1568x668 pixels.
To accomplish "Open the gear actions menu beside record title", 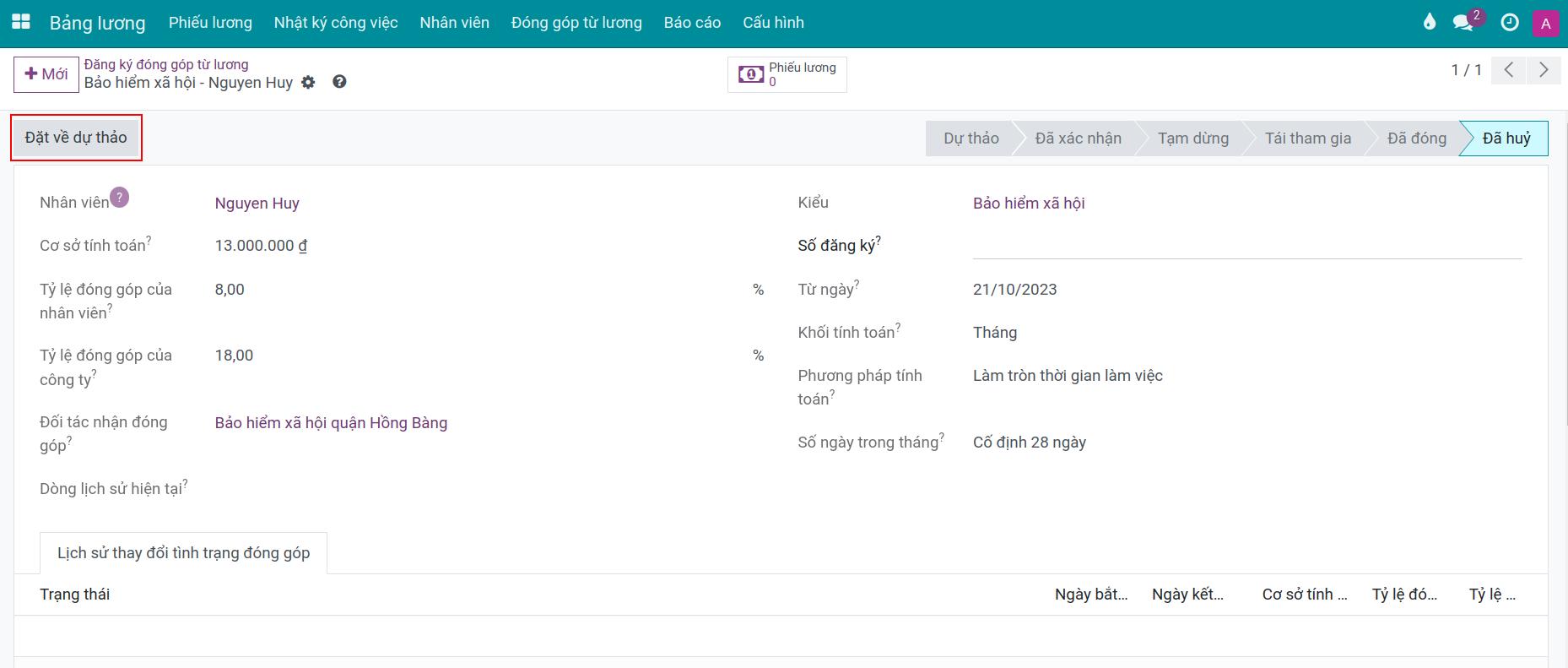I will coord(309,83).
